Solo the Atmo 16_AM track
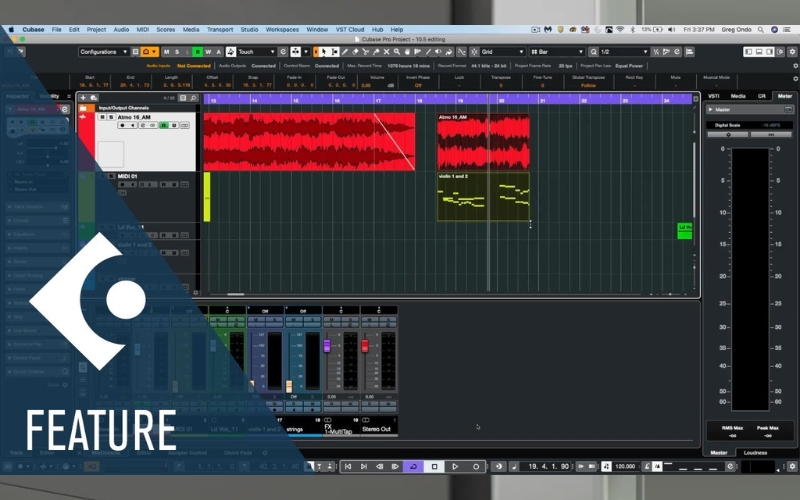 coord(110,117)
